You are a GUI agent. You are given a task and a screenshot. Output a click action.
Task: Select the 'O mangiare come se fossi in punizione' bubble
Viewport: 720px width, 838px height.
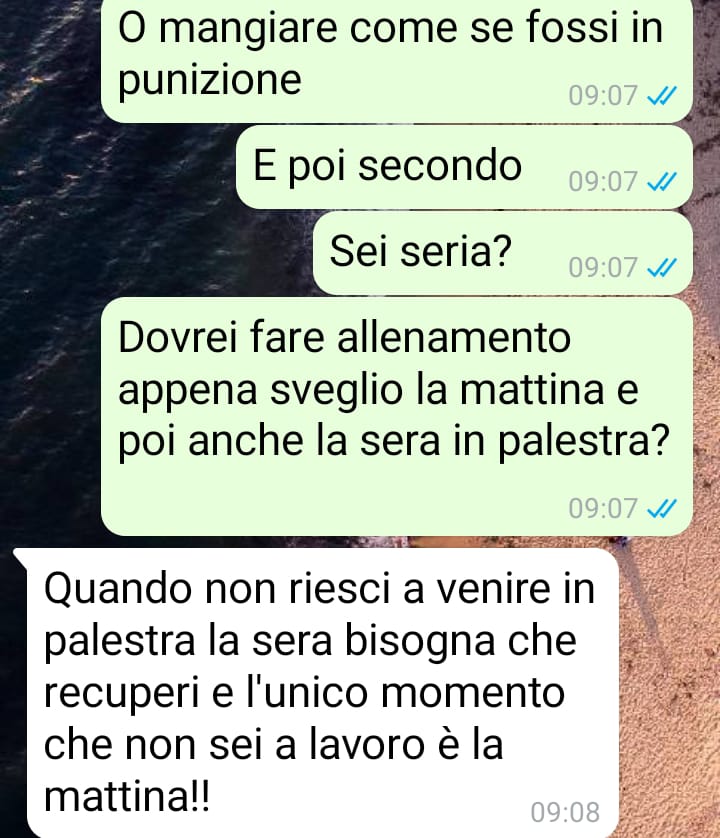[397, 60]
